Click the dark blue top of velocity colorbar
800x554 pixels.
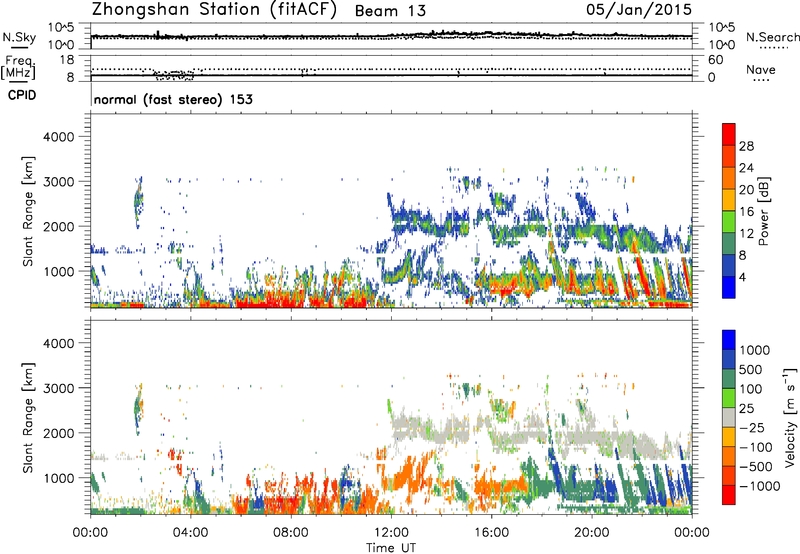[x=729, y=340]
